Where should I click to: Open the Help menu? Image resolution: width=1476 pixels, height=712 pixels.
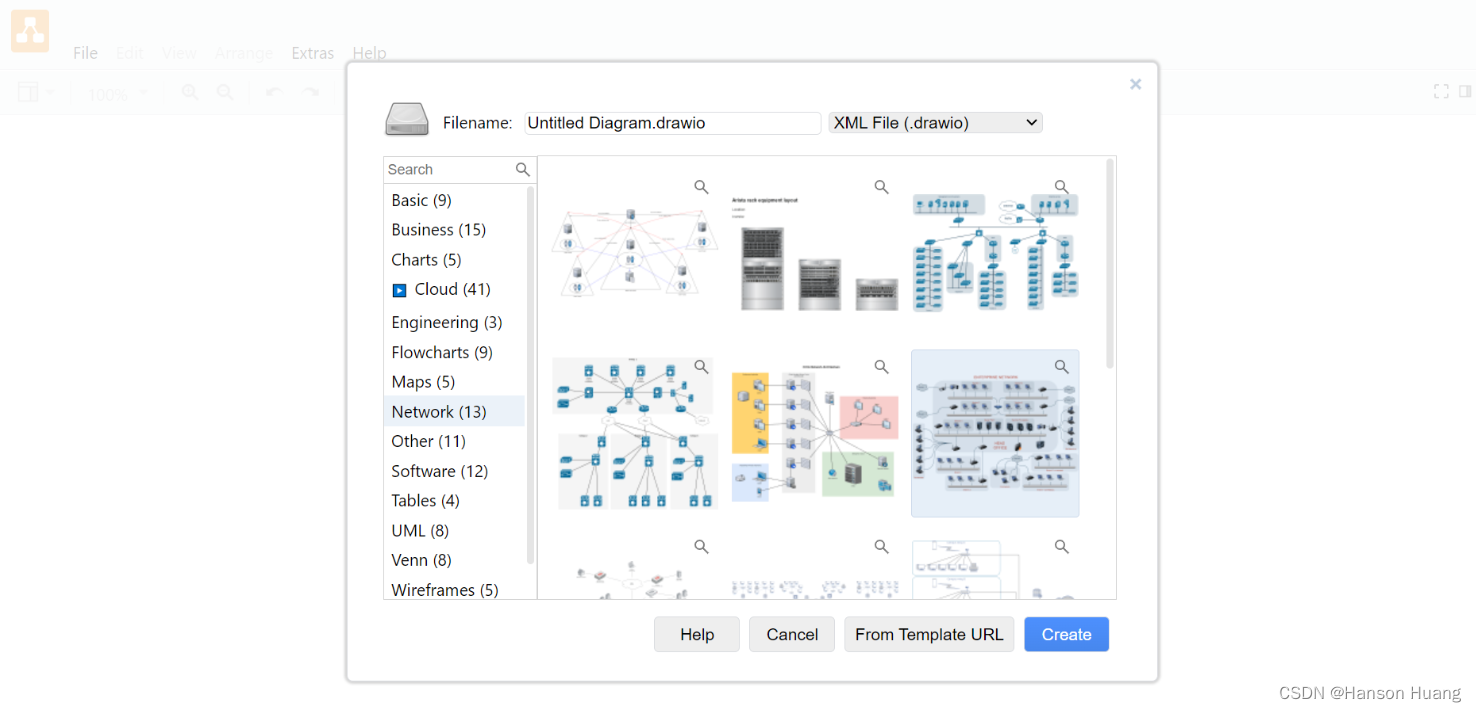point(369,53)
